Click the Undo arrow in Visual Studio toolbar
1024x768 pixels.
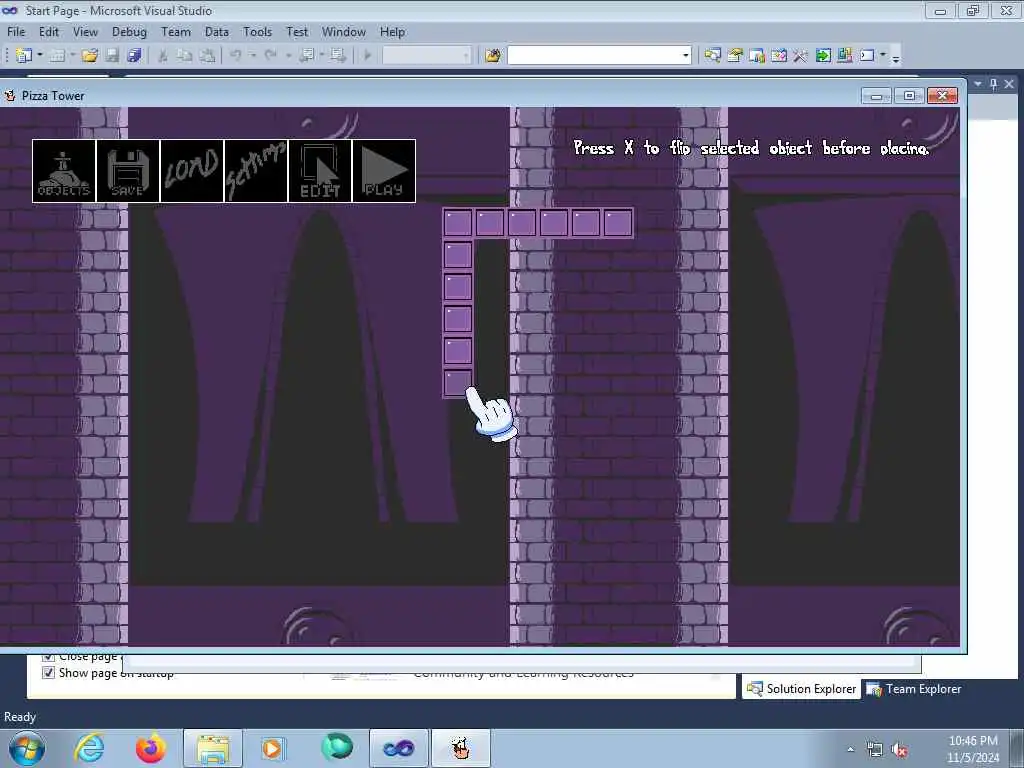236,56
